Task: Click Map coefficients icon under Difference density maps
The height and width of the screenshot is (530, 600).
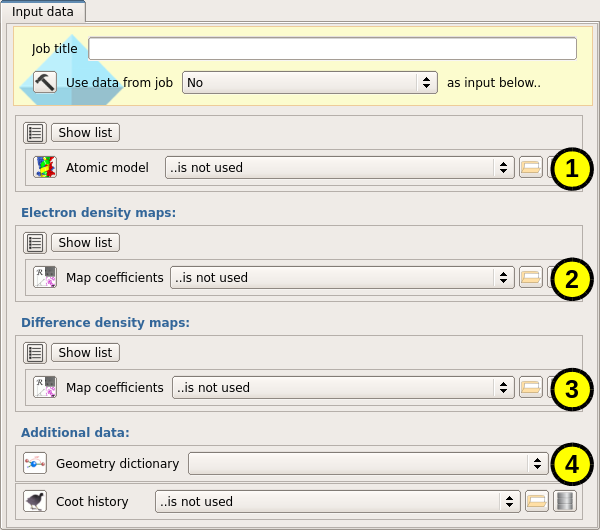Action: pos(45,388)
